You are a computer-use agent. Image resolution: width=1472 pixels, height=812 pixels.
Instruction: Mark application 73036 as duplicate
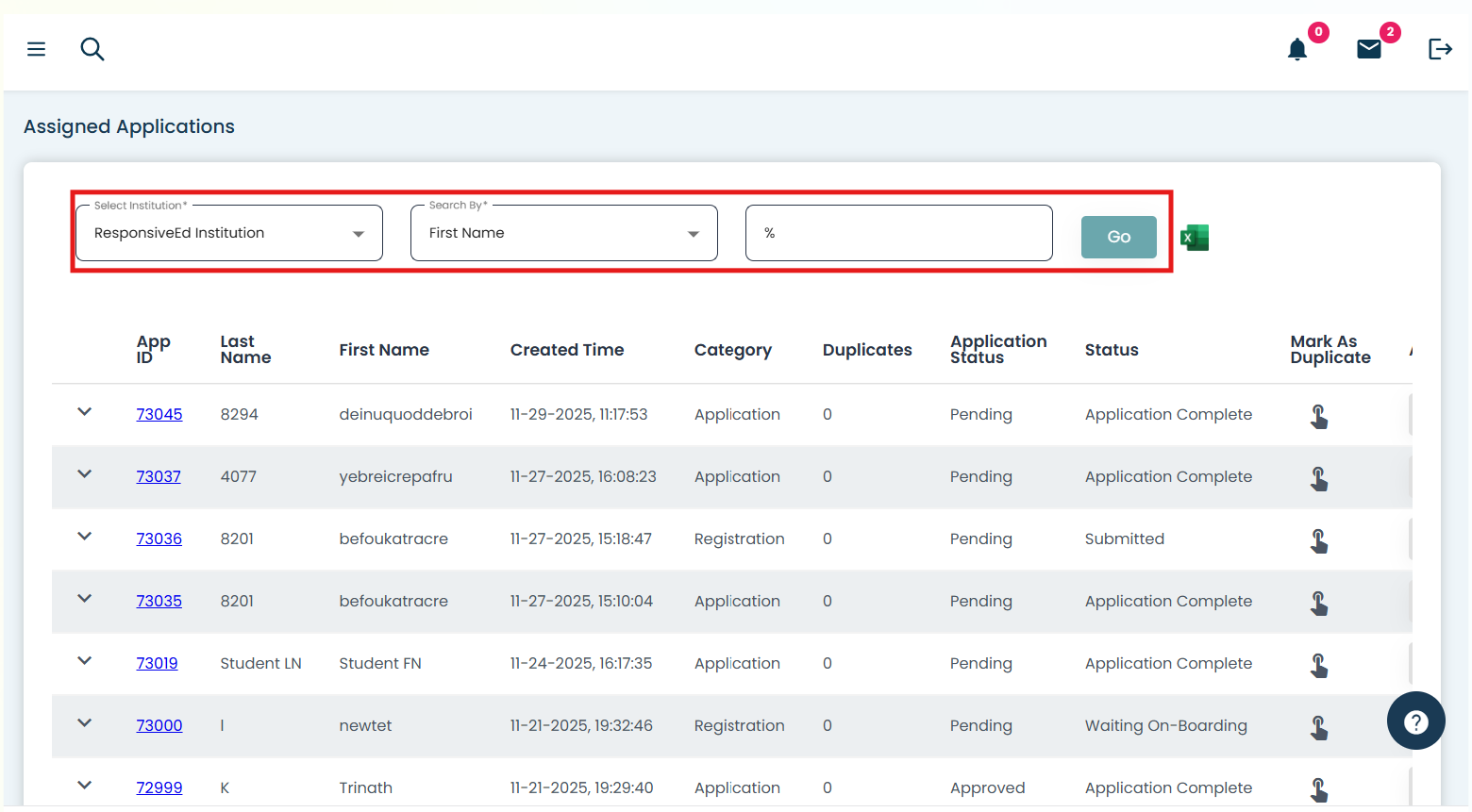point(1319,540)
